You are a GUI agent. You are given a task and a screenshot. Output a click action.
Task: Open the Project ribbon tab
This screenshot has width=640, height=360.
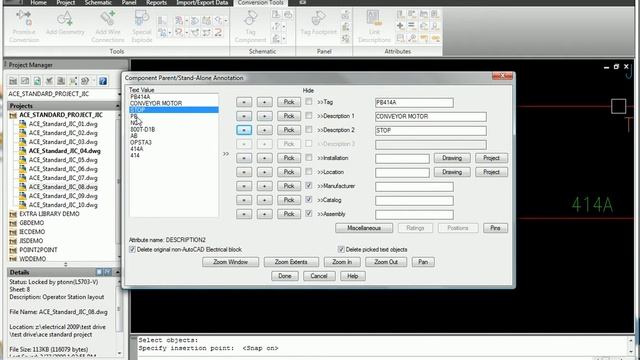pyautogui.click(x=66, y=2)
